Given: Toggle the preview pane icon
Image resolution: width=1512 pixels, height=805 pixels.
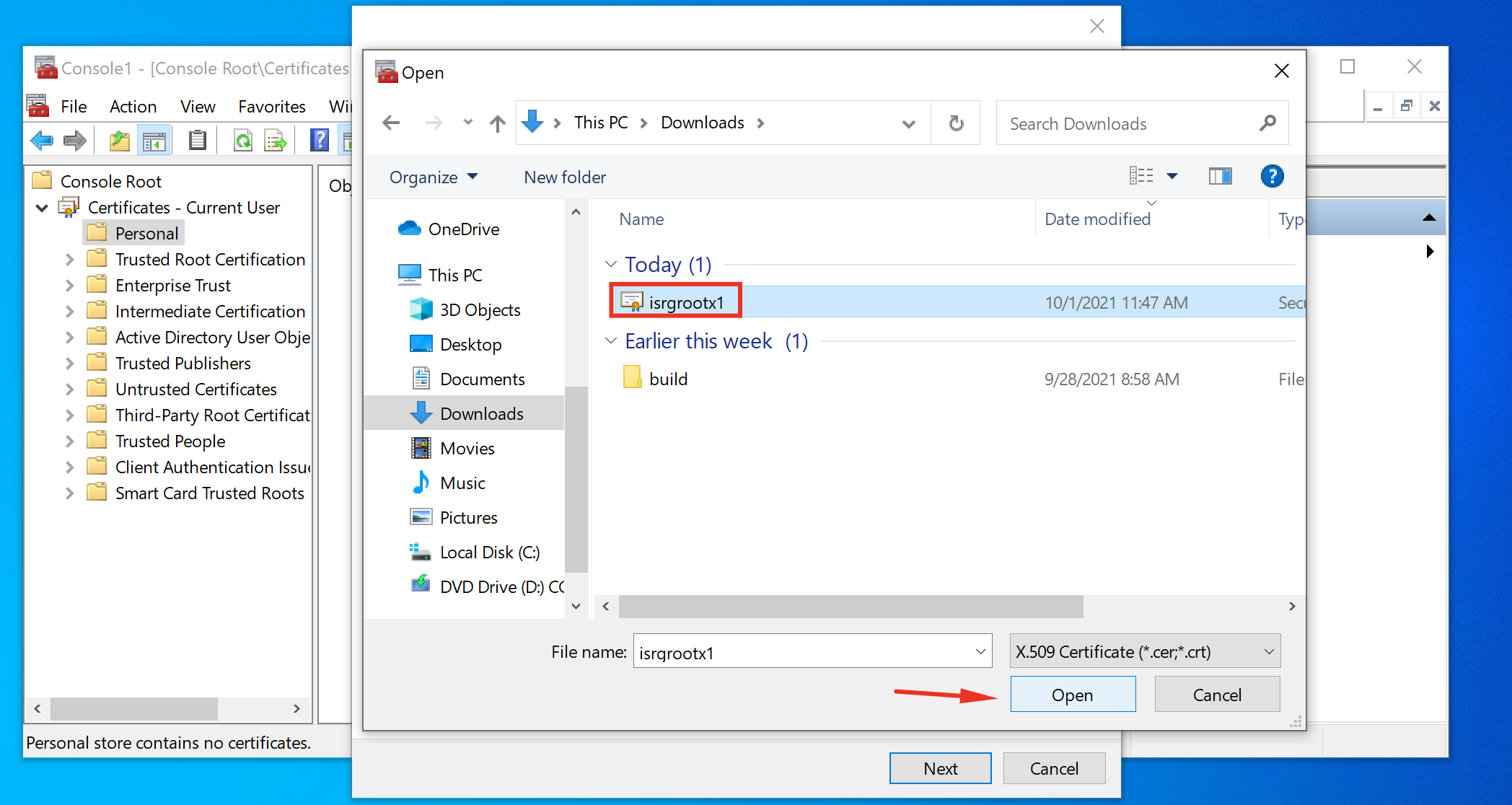Looking at the screenshot, I should click(1220, 176).
